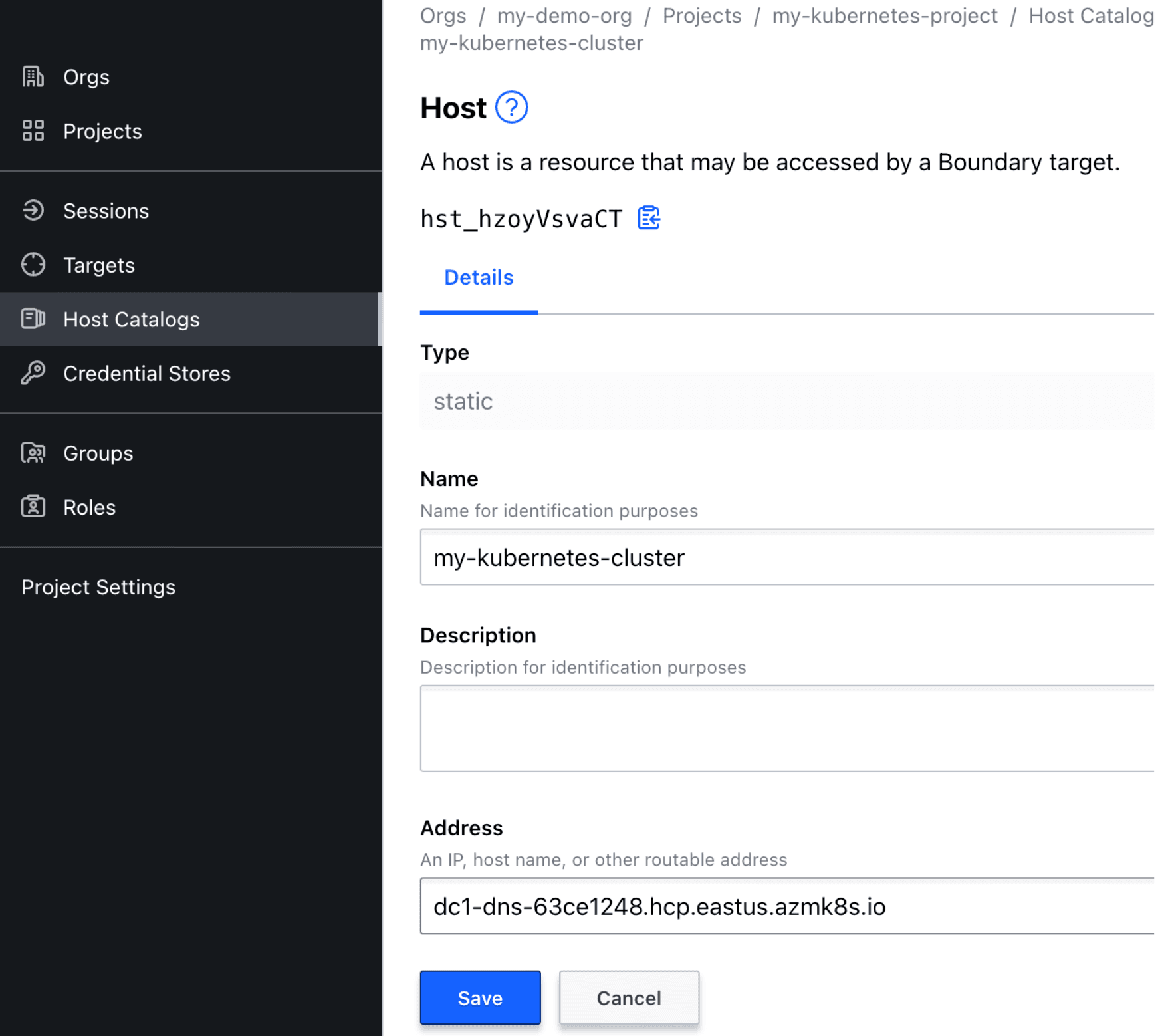Screen dimensions: 1166x1036
Task: Copy host ID hst_hzoyVsvaCT via clipboard icon
Action: tap(649, 218)
